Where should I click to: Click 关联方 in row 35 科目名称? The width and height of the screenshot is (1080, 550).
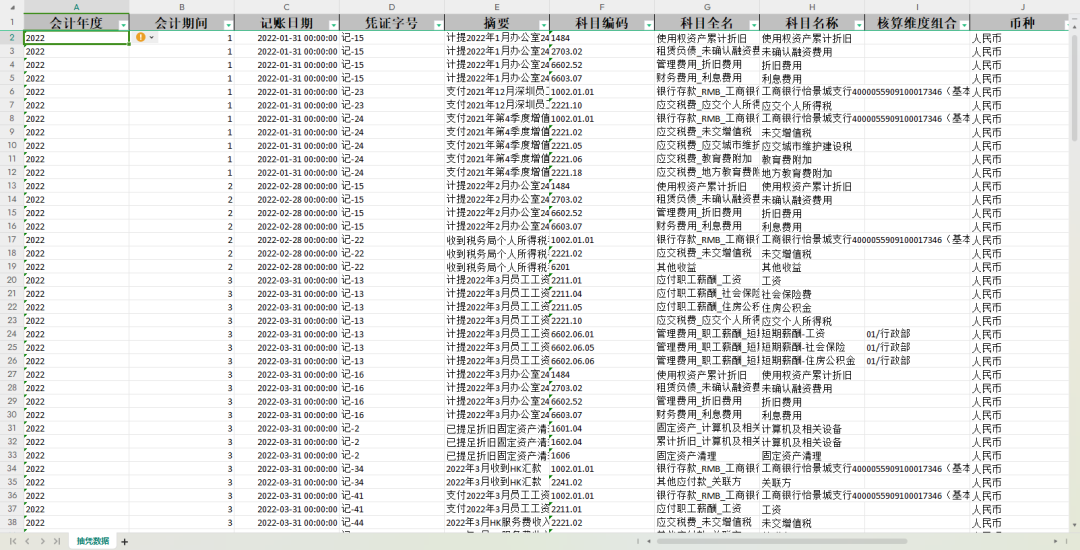pyautogui.click(x=812, y=483)
